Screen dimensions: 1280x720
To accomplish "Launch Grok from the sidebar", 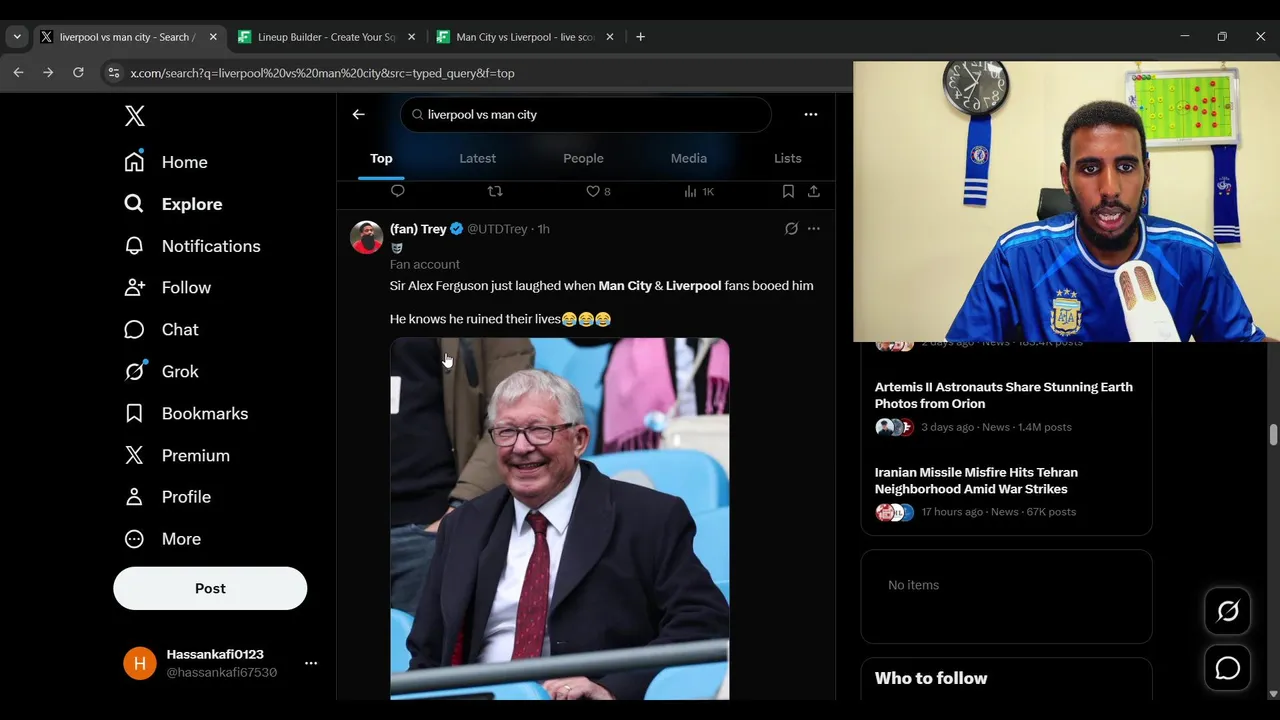I will [x=161, y=372].
